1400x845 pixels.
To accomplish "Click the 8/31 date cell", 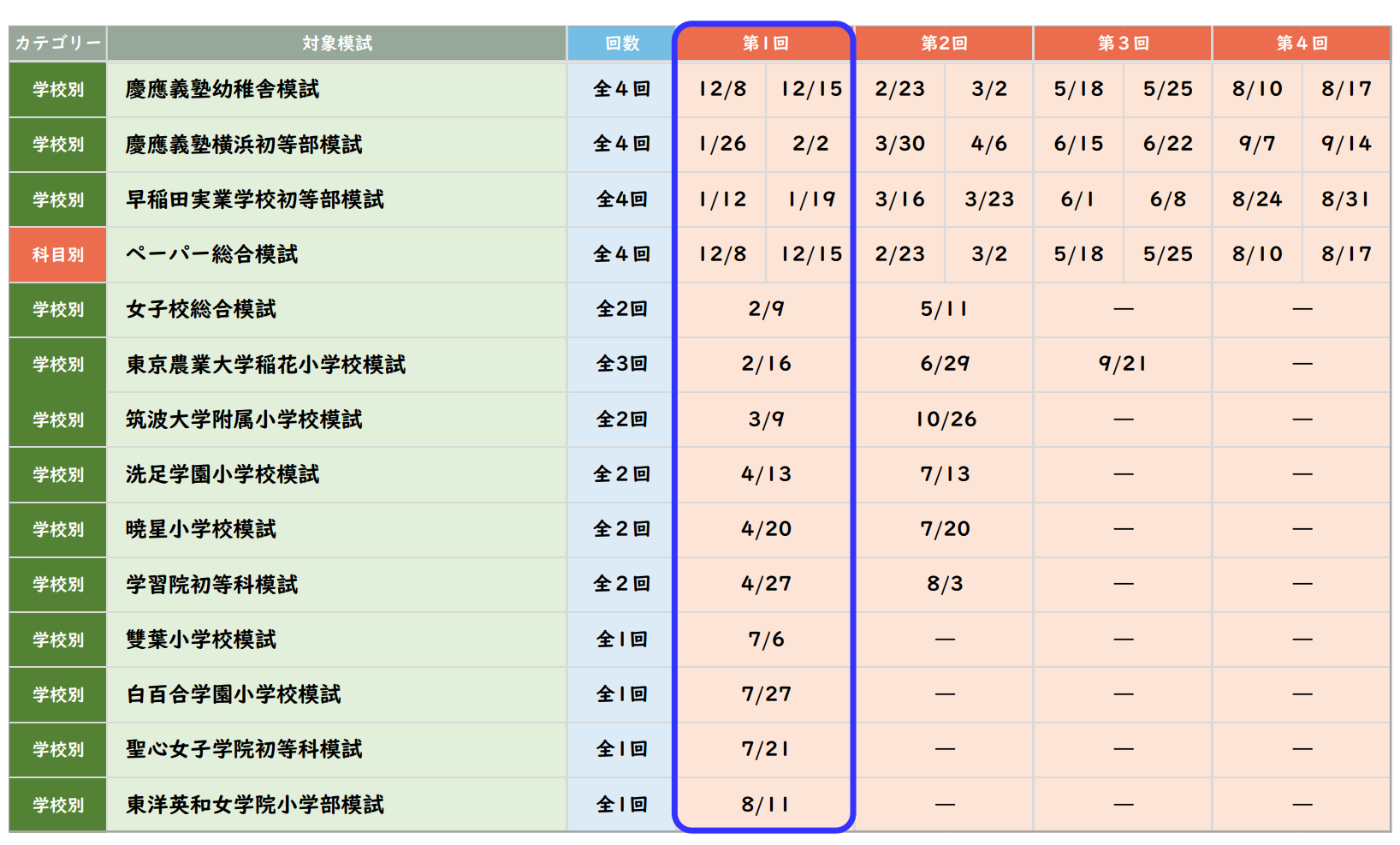I will click(1346, 199).
